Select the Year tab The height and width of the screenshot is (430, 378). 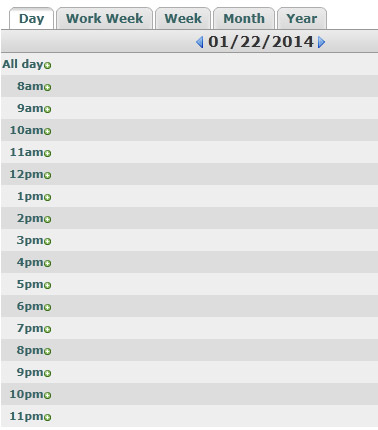pos(302,18)
